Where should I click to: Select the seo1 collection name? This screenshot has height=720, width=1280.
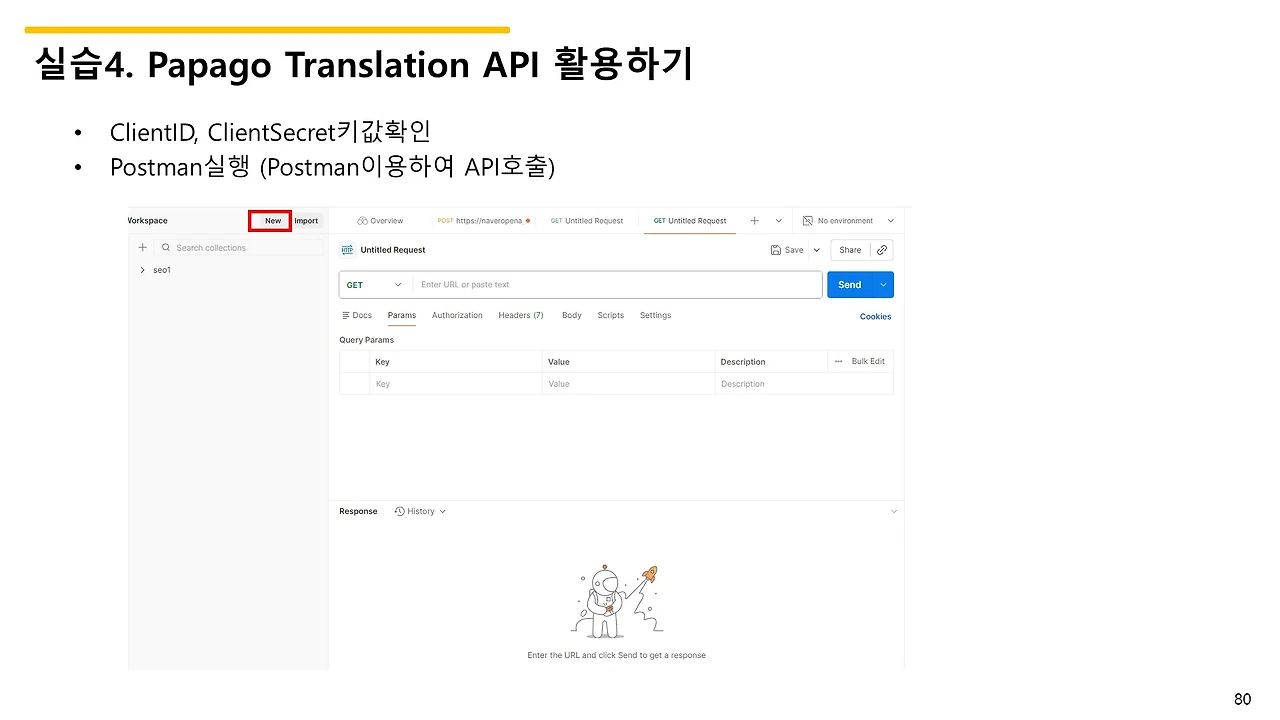162,270
